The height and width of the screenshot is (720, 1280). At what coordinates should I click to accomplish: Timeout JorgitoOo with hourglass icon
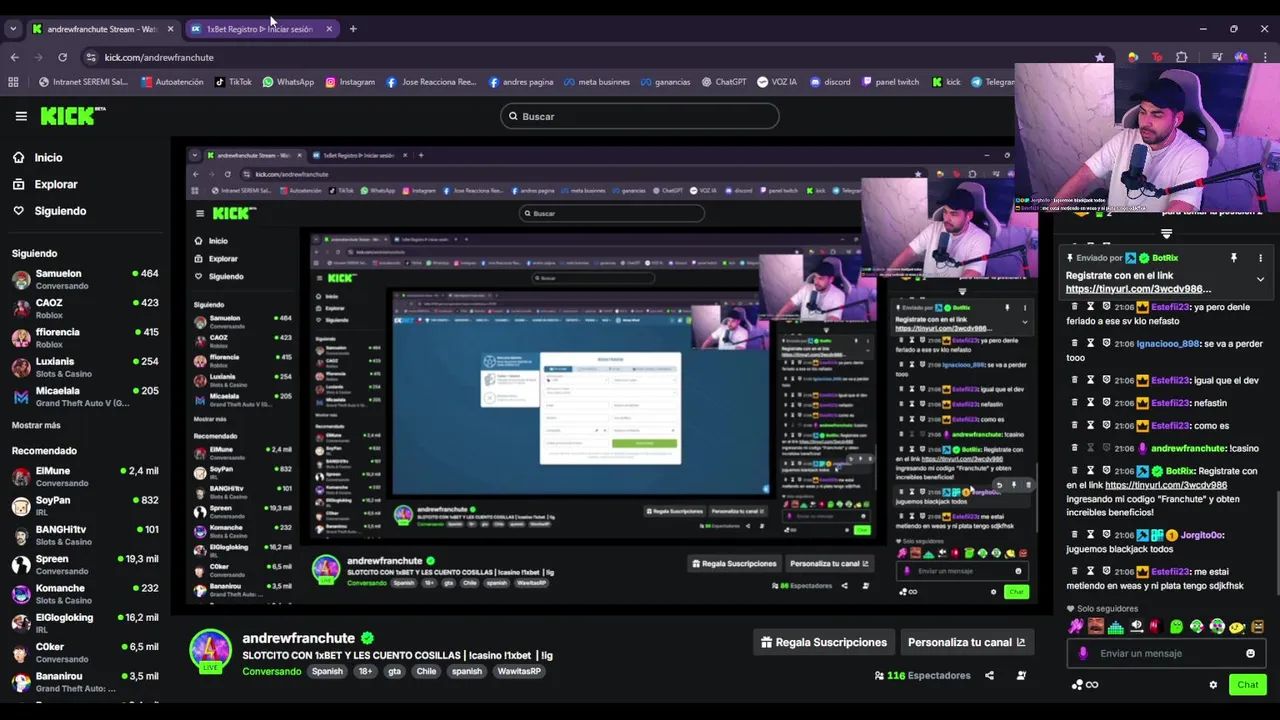[1091, 535]
